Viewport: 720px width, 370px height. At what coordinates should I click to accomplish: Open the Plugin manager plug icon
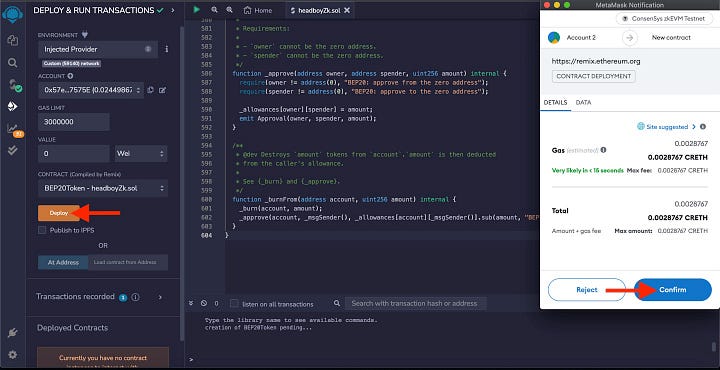(12, 333)
